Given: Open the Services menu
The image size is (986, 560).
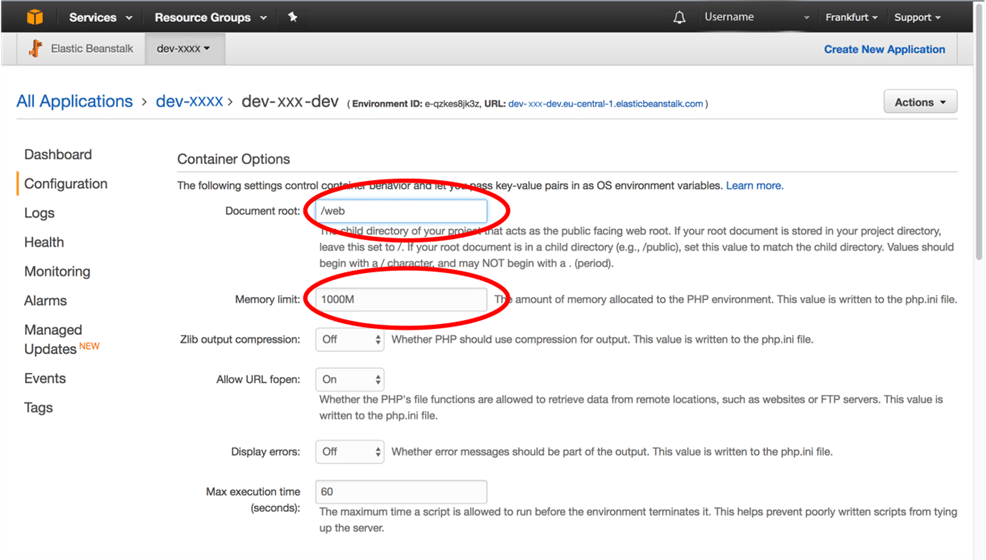Looking at the screenshot, I should coord(101,18).
